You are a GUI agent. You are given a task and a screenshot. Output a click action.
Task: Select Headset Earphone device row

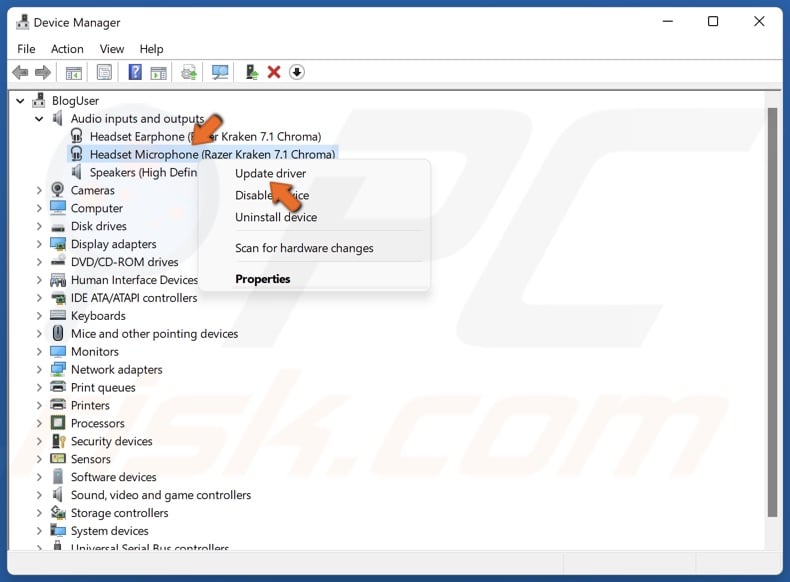click(x=205, y=137)
